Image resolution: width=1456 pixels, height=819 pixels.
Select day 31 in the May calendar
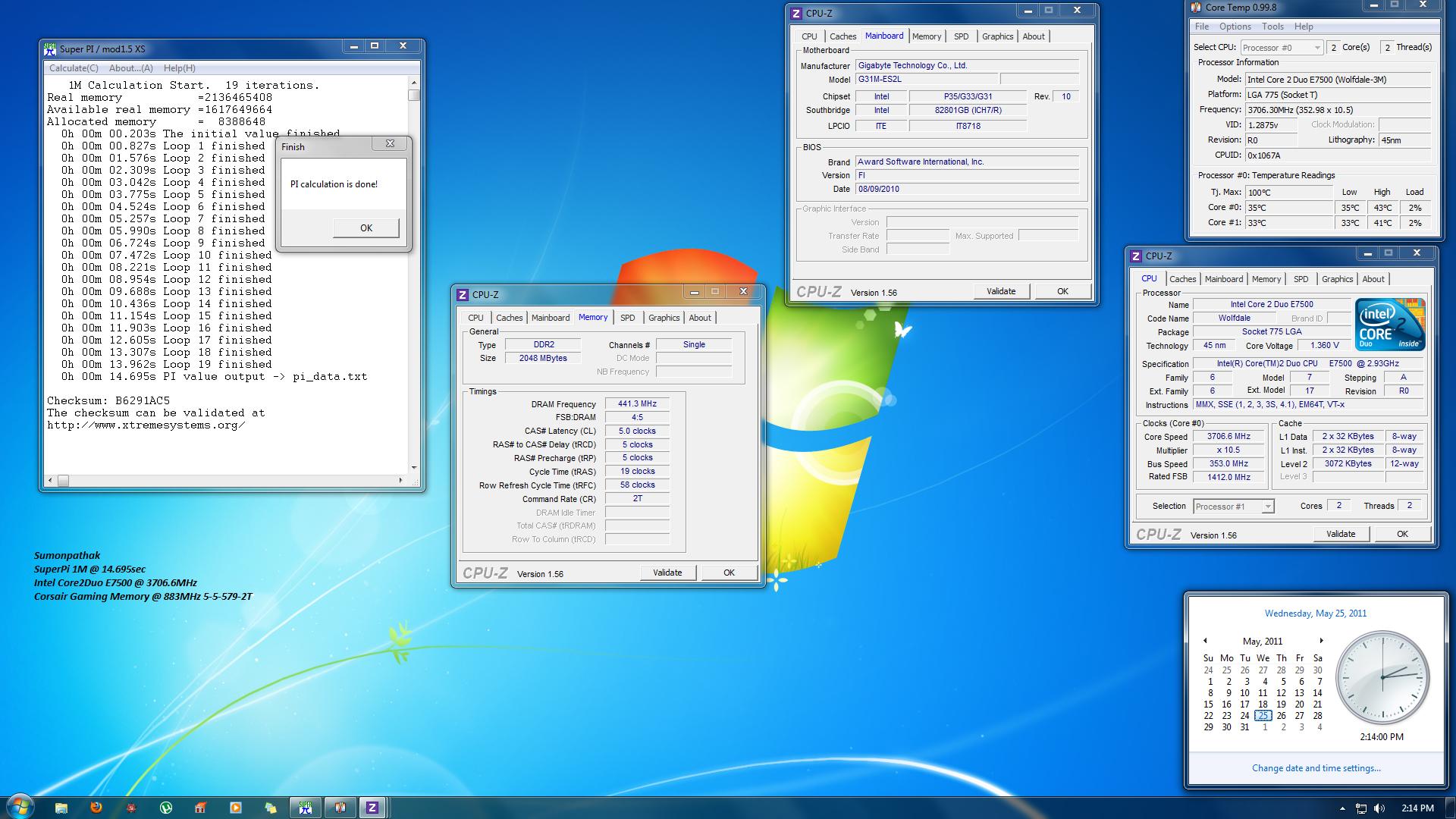pyautogui.click(x=1244, y=726)
